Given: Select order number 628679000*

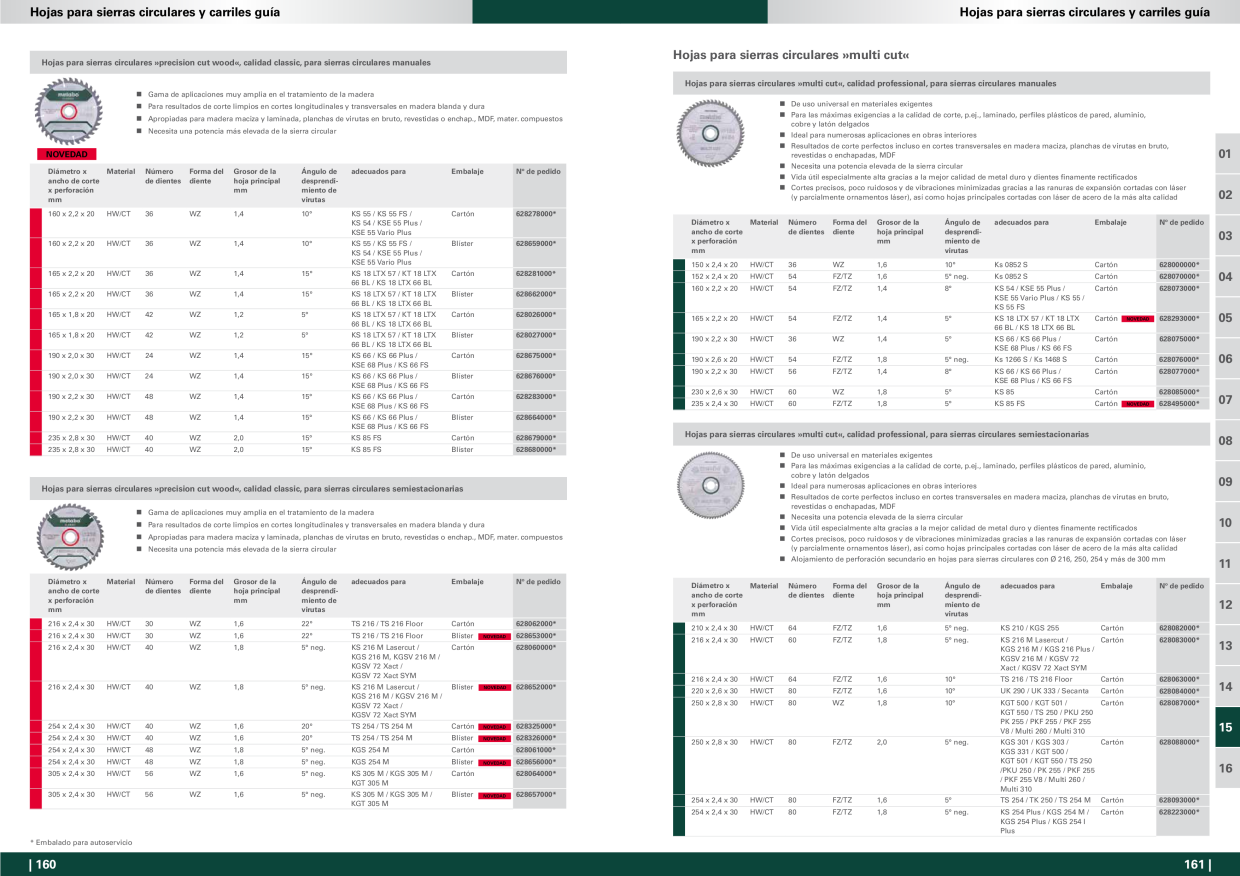Looking at the screenshot, I should click(x=536, y=438).
